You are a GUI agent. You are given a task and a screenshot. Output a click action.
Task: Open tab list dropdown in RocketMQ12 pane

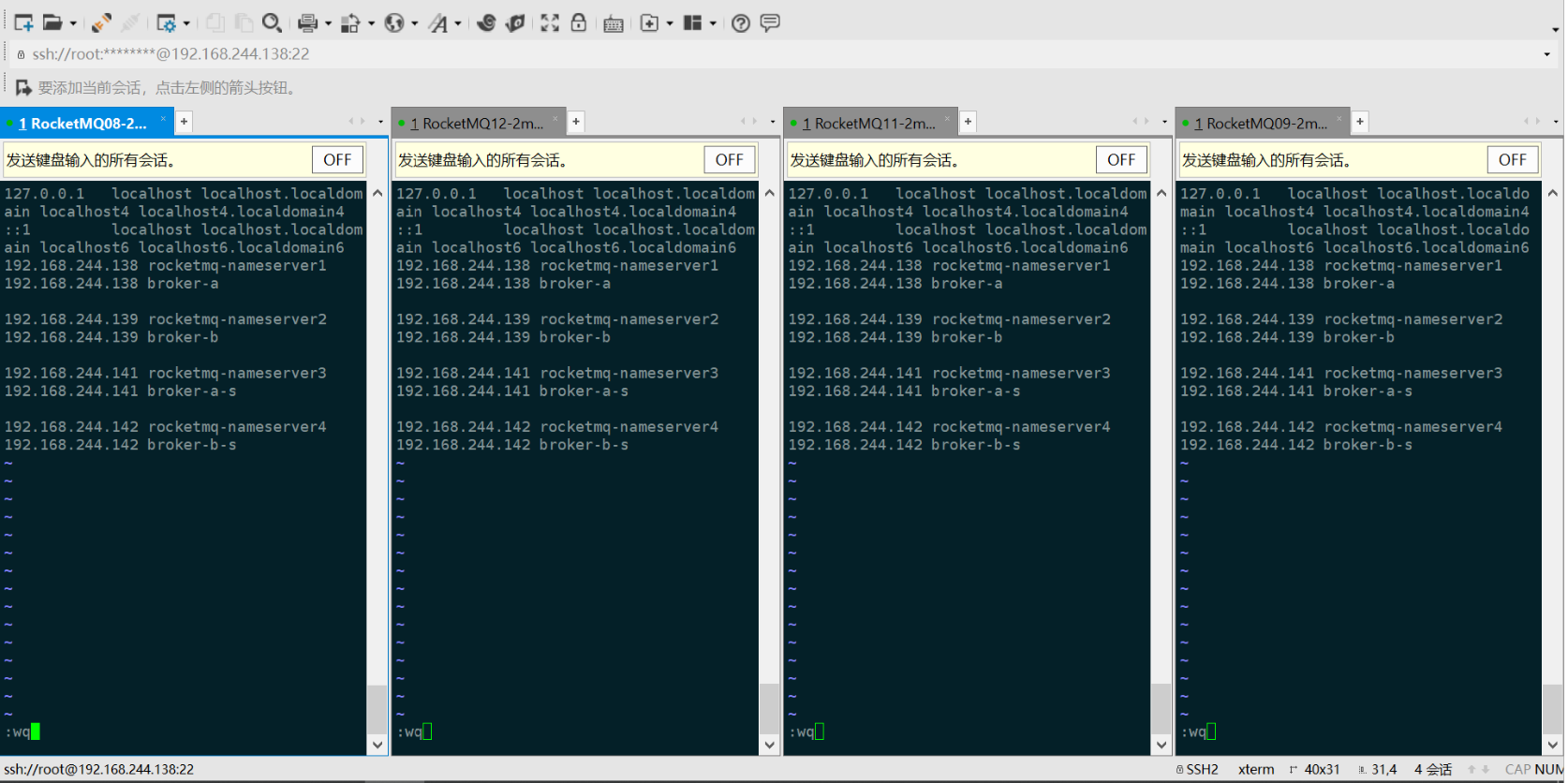[x=773, y=122]
